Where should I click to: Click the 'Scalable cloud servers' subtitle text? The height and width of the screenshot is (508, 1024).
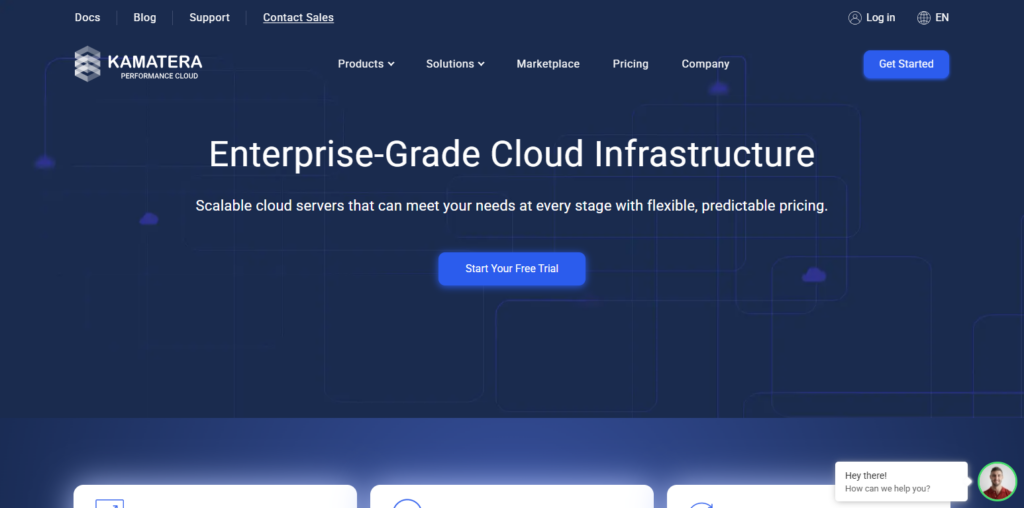[x=512, y=206]
